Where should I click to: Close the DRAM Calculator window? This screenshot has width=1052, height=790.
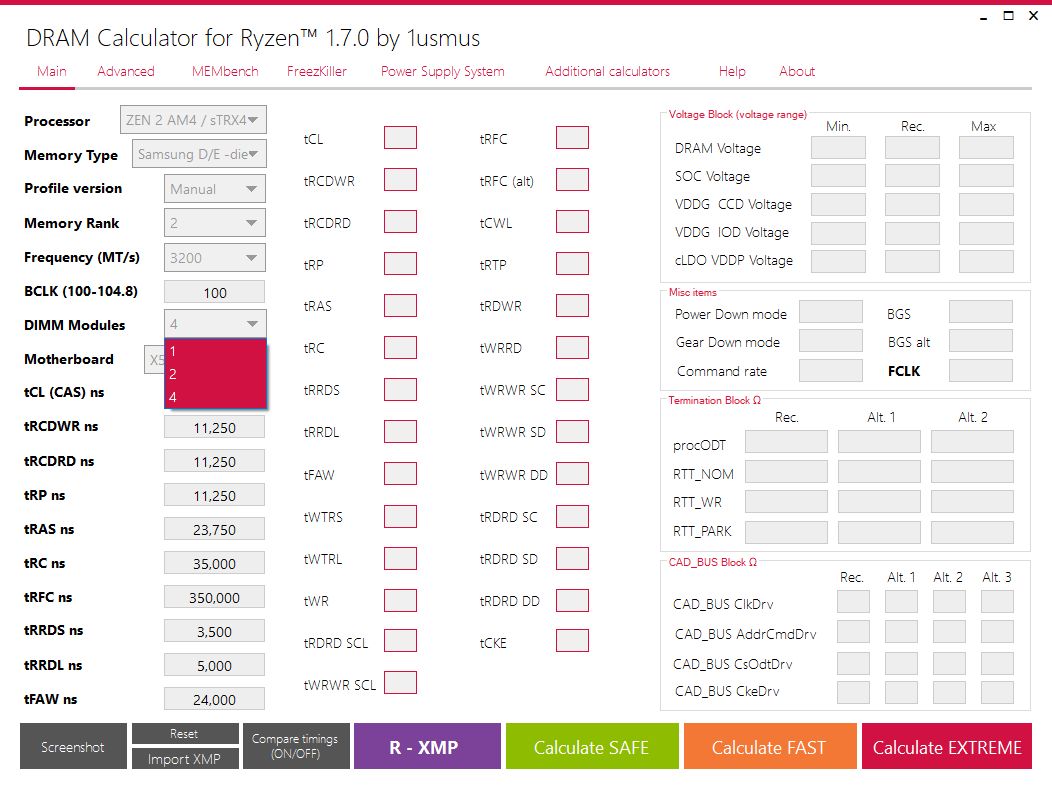pyautogui.click(x=1033, y=15)
